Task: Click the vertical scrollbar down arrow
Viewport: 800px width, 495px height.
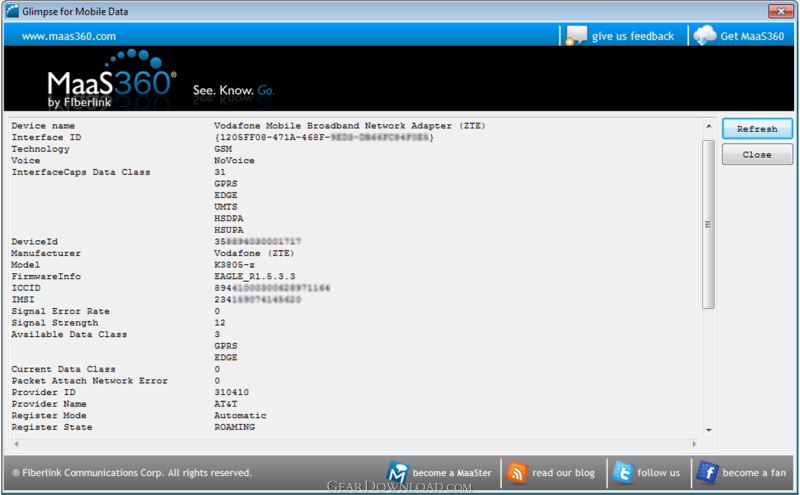Action: coord(709,430)
